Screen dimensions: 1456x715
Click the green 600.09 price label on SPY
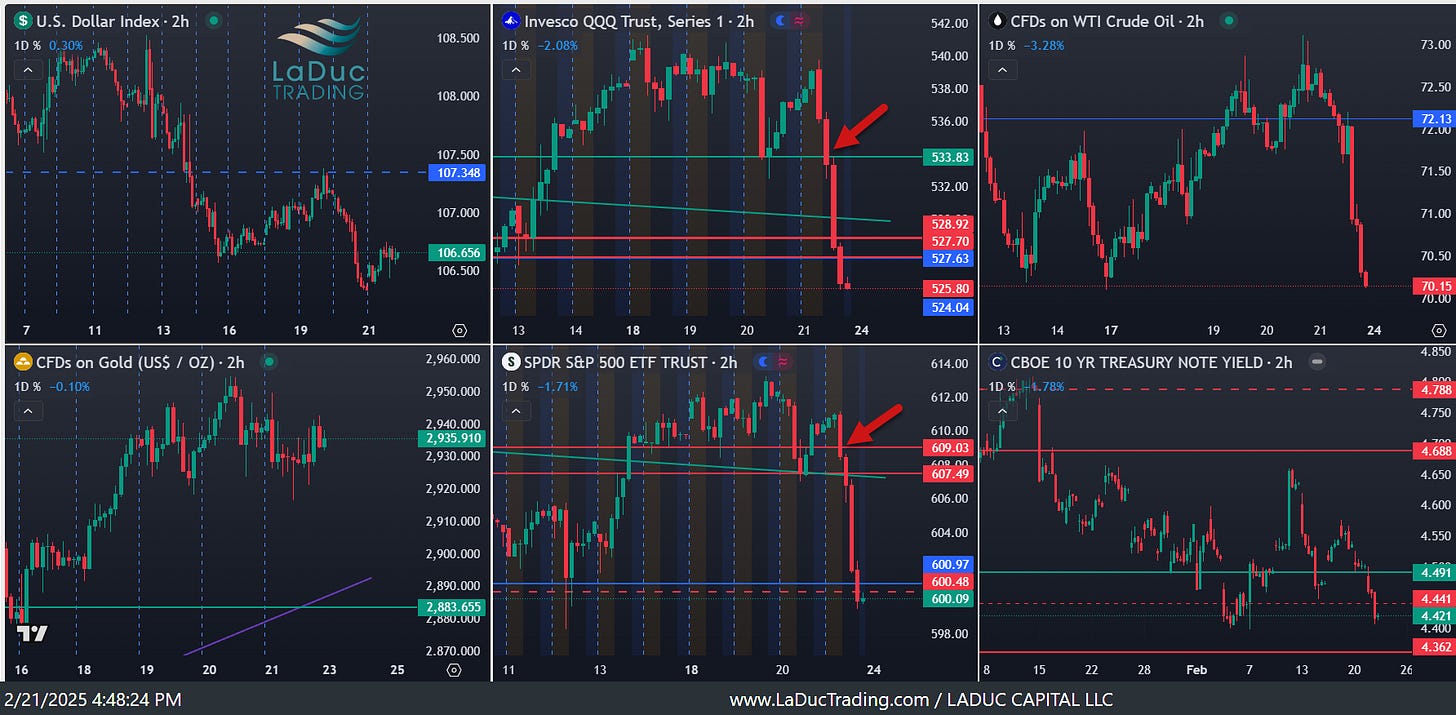pos(947,599)
